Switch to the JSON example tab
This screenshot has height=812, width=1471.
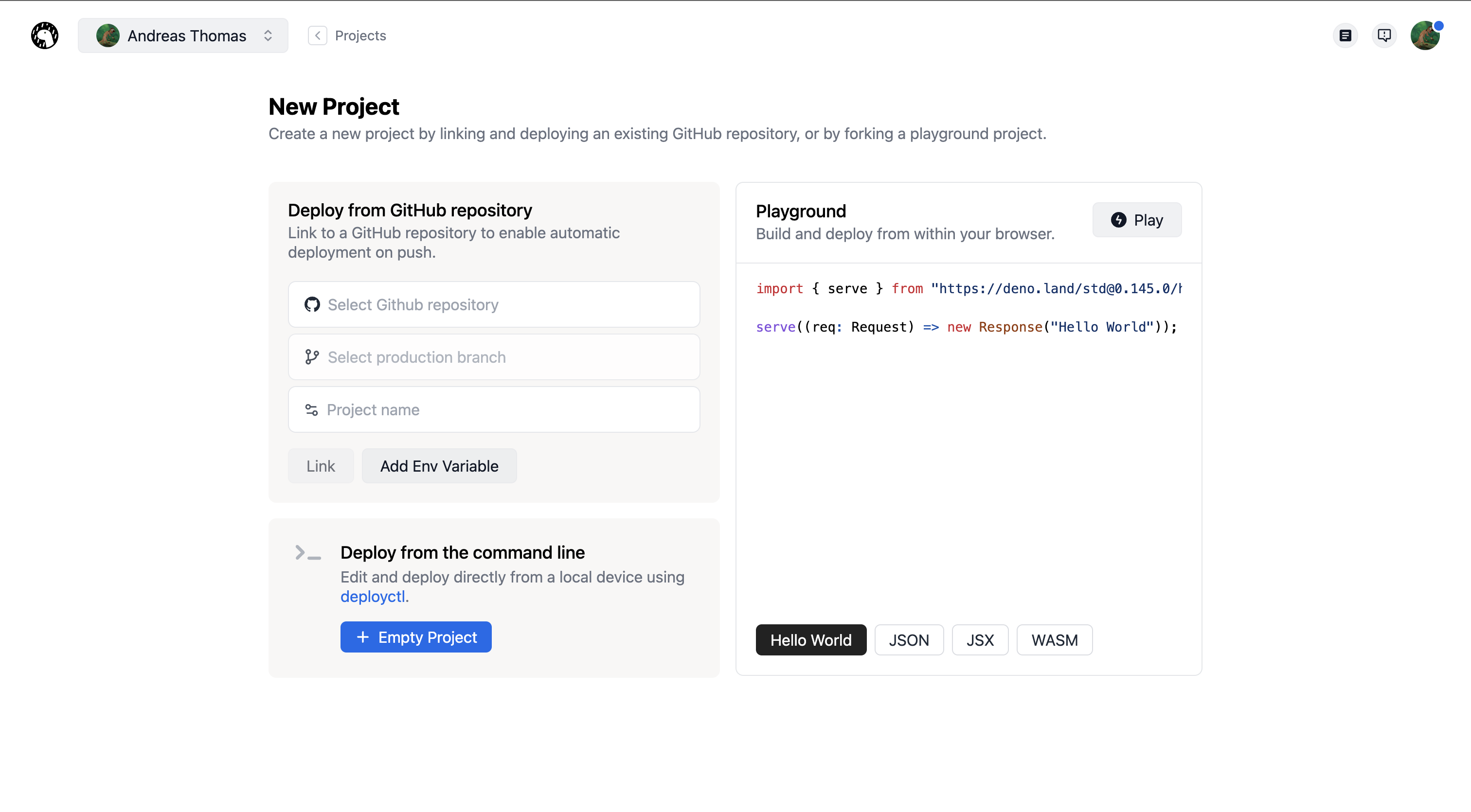click(909, 640)
